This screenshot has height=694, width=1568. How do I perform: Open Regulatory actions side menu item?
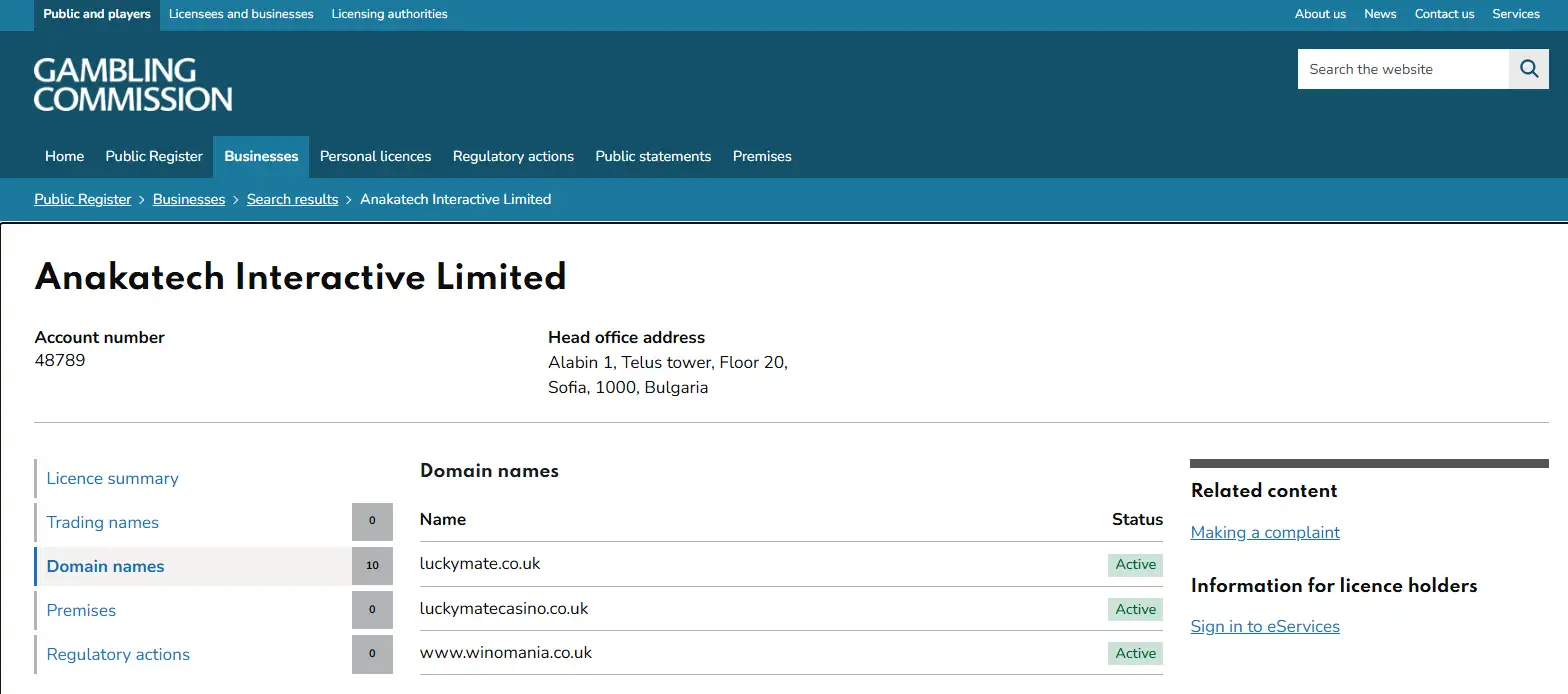118,654
